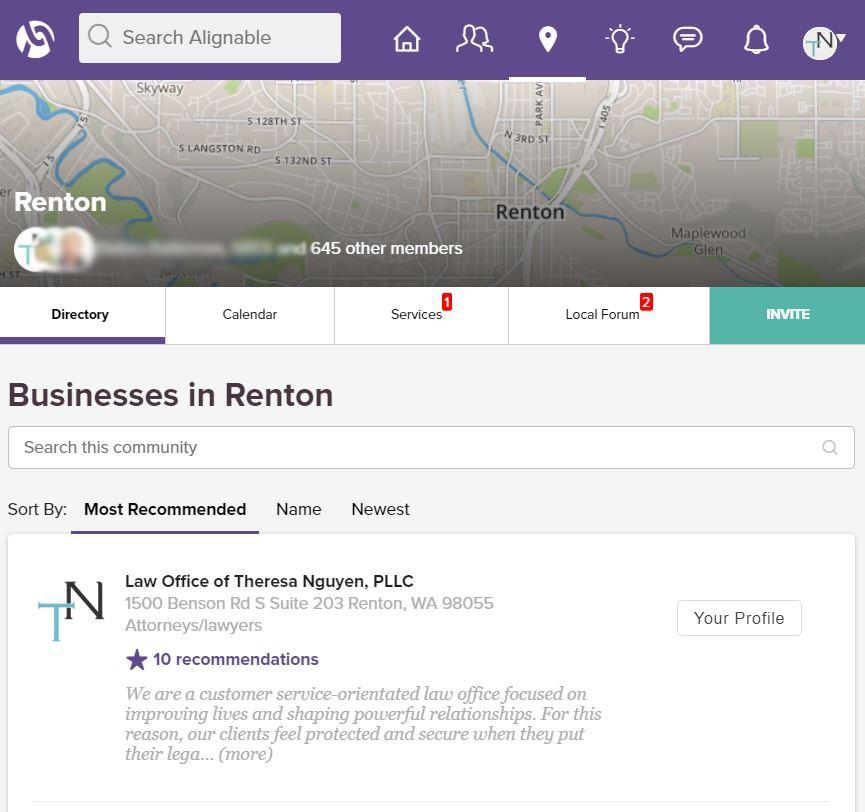Open the profile avatar dropdown menu
The height and width of the screenshot is (812, 865).
click(x=824, y=42)
